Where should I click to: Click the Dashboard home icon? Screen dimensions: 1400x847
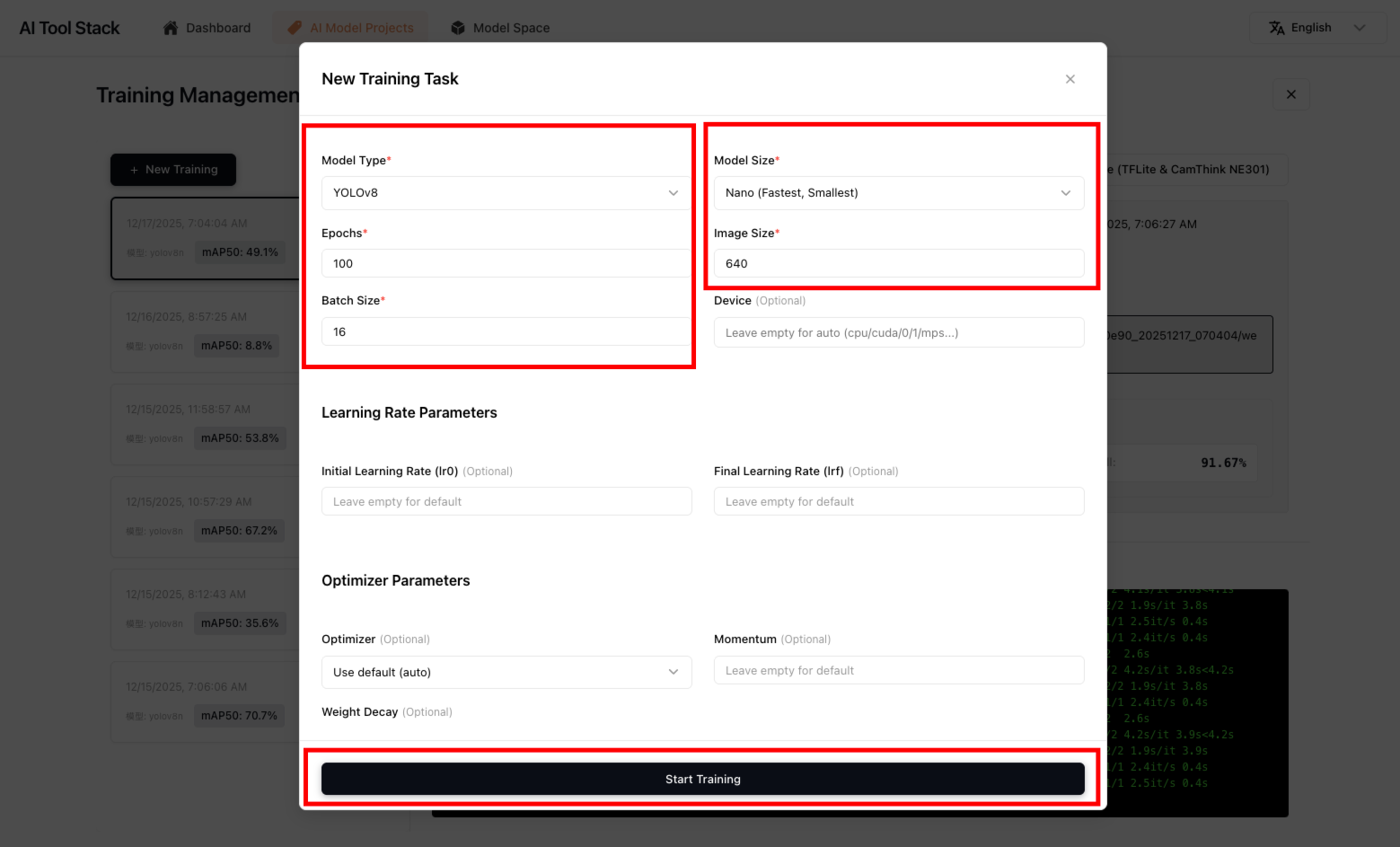[x=171, y=28]
